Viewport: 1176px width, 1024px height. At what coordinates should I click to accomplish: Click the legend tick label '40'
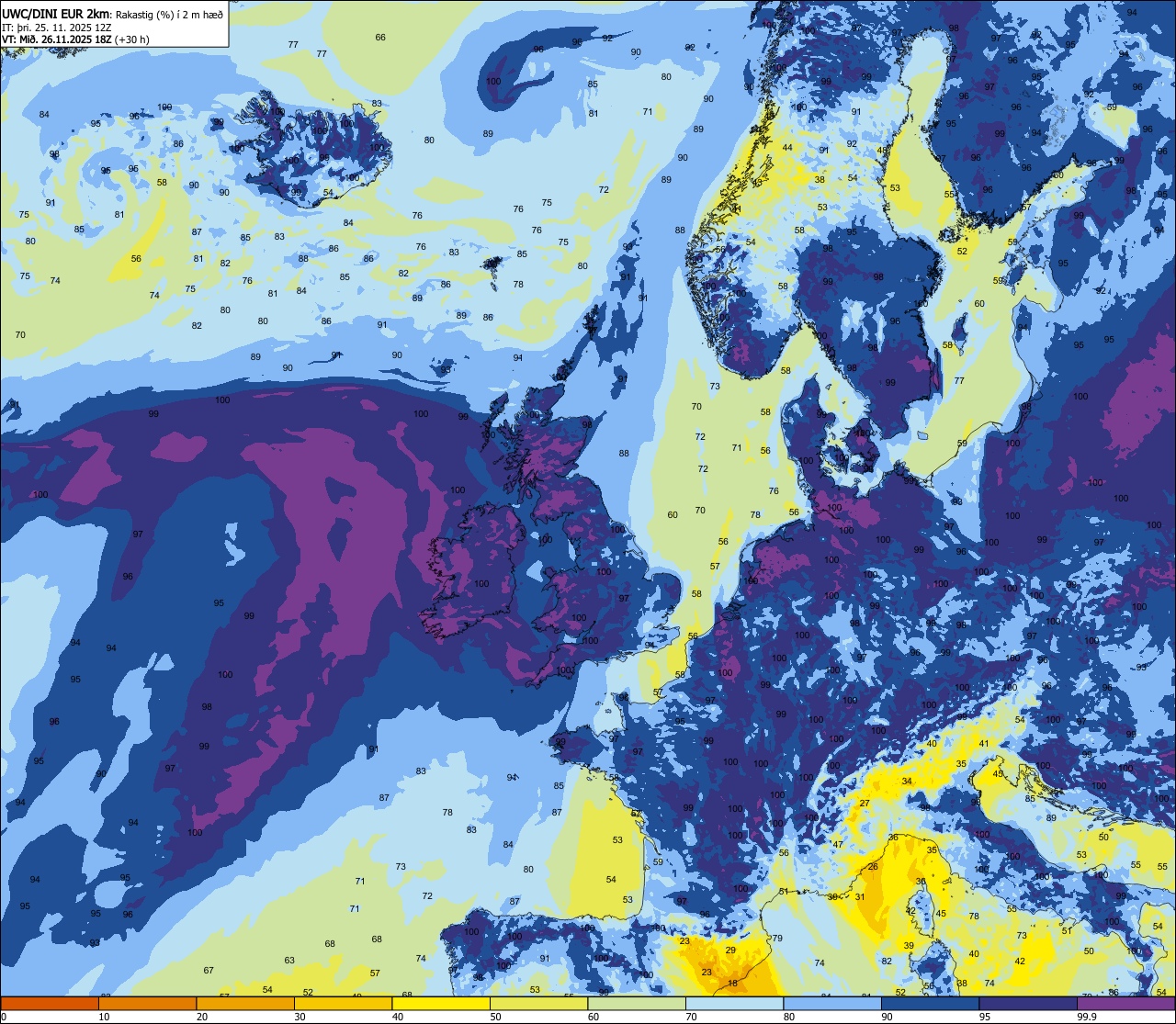(397, 1017)
